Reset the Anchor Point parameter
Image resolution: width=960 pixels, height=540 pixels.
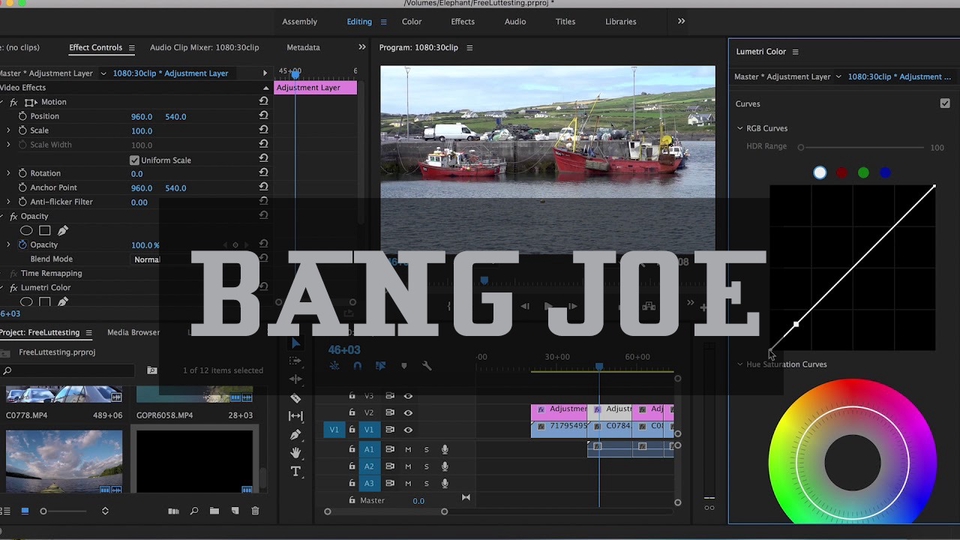click(x=263, y=187)
